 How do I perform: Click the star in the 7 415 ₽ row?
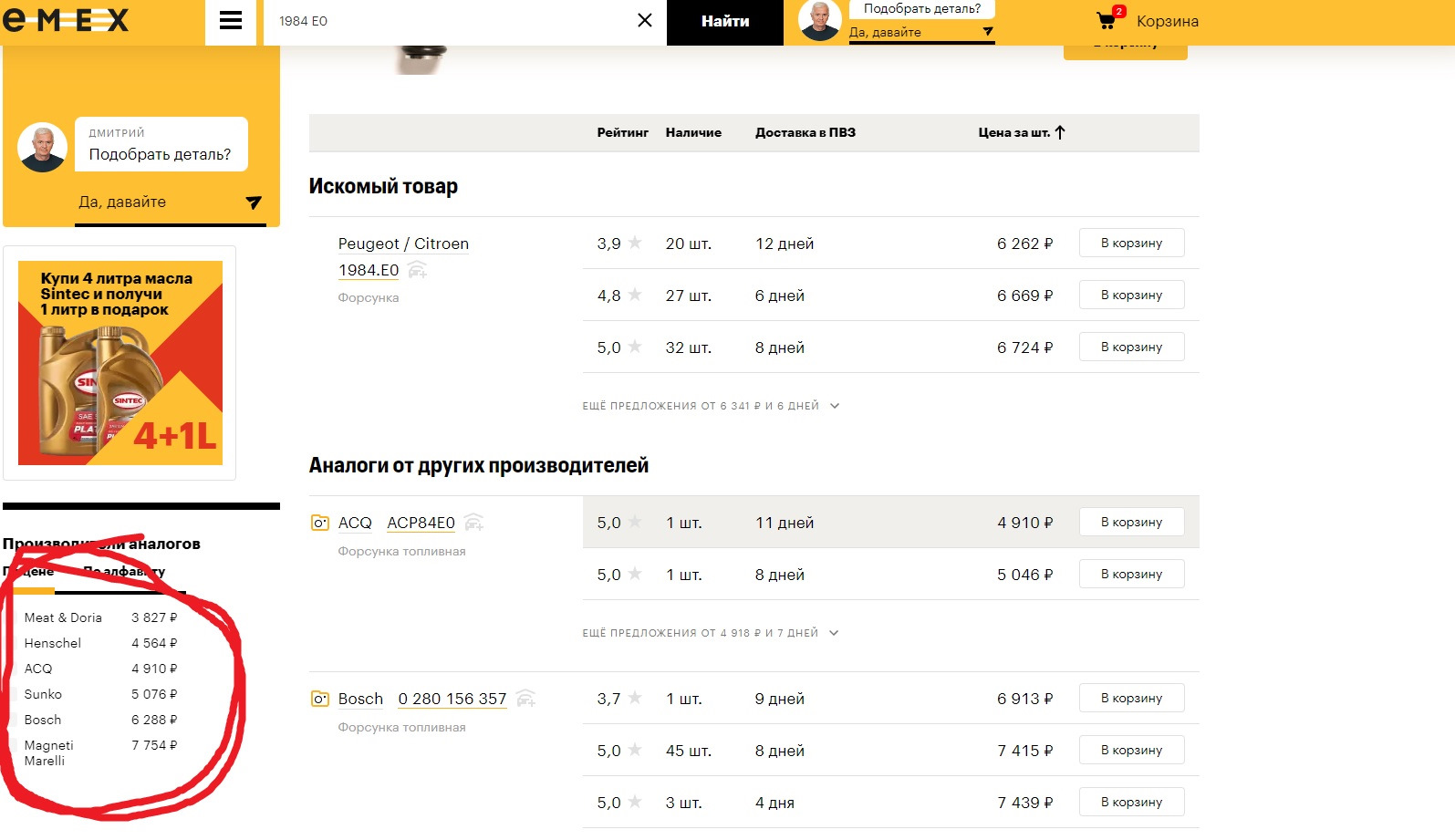click(635, 750)
